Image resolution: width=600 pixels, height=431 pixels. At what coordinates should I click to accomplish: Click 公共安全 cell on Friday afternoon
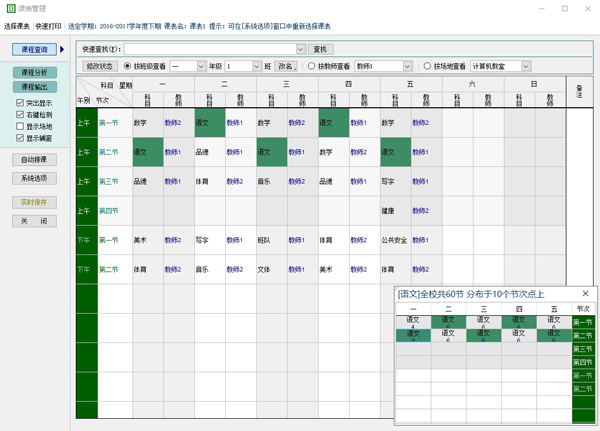tap(396, 240)
